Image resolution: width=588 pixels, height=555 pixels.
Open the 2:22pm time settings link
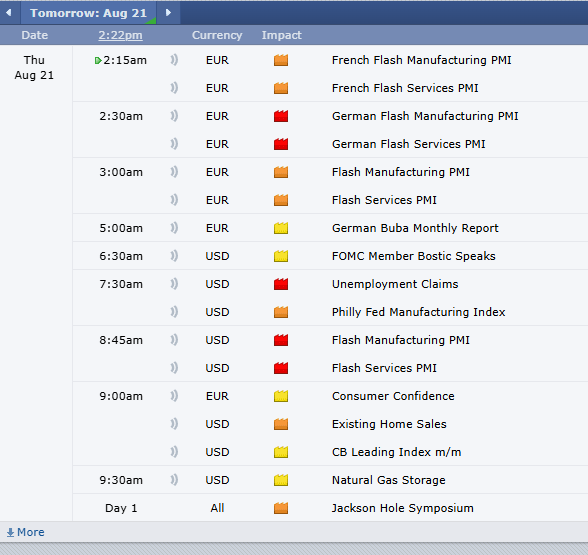(120, 35)
